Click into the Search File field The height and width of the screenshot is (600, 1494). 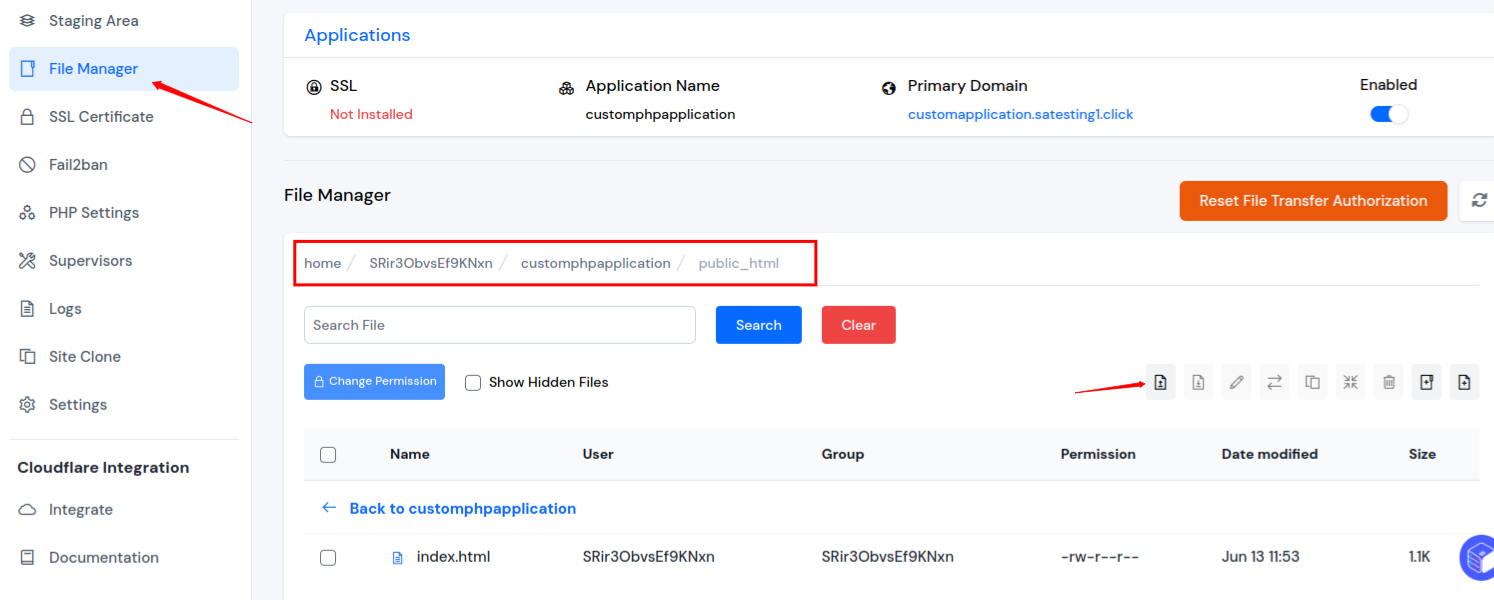coord(499,325)
